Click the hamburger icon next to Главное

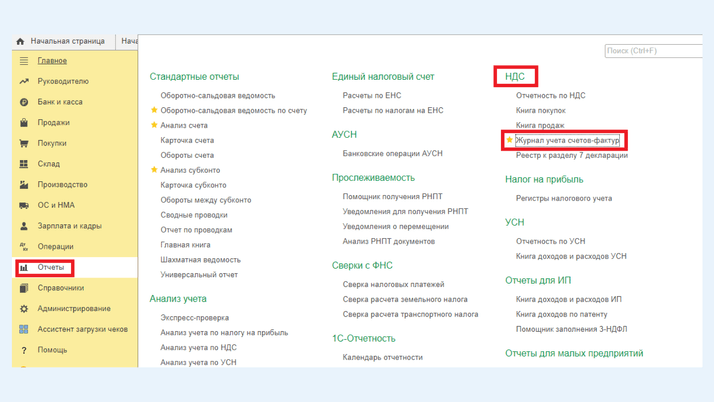(24, 61)
